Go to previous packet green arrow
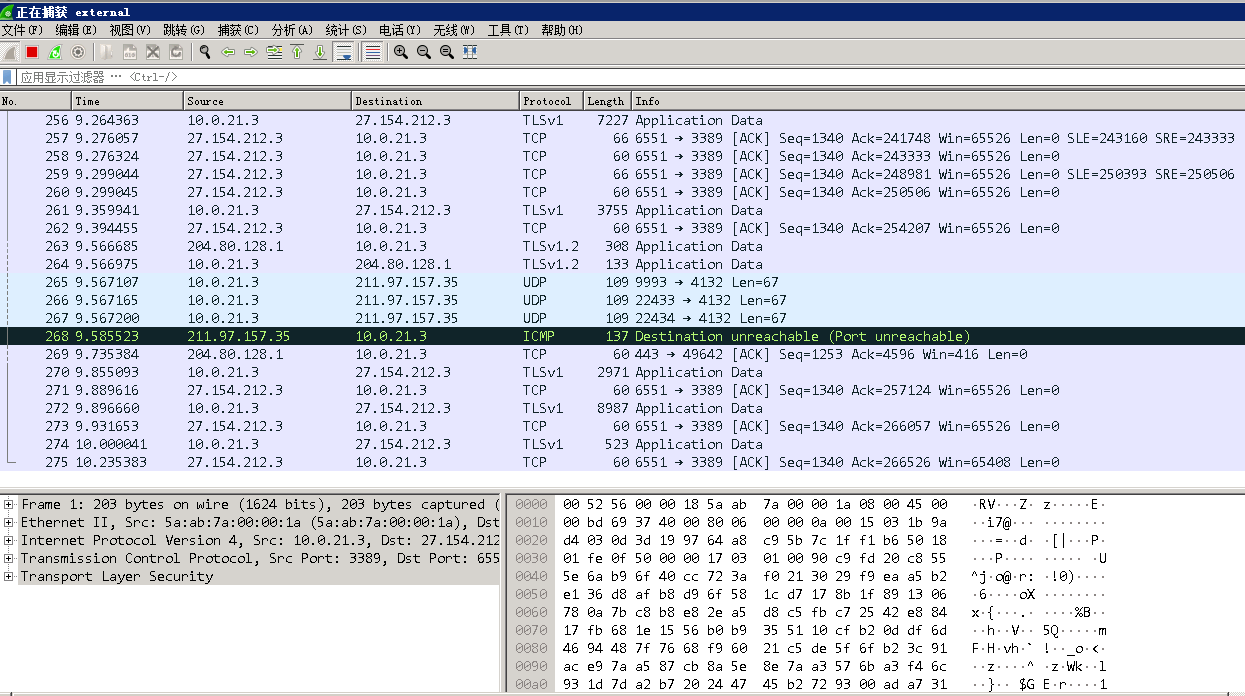The image size is (1245, 696). [228, 52]
